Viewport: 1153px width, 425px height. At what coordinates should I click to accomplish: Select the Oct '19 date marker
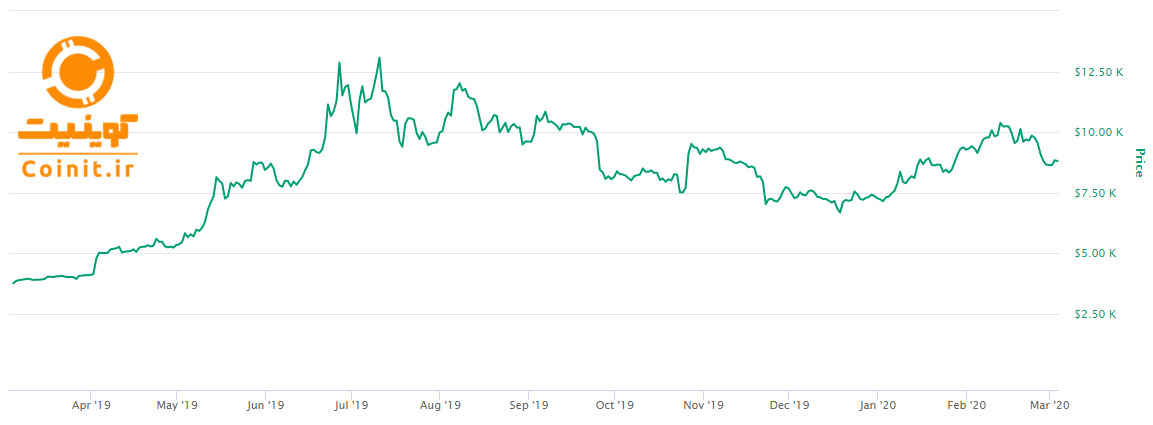(615, 406)
